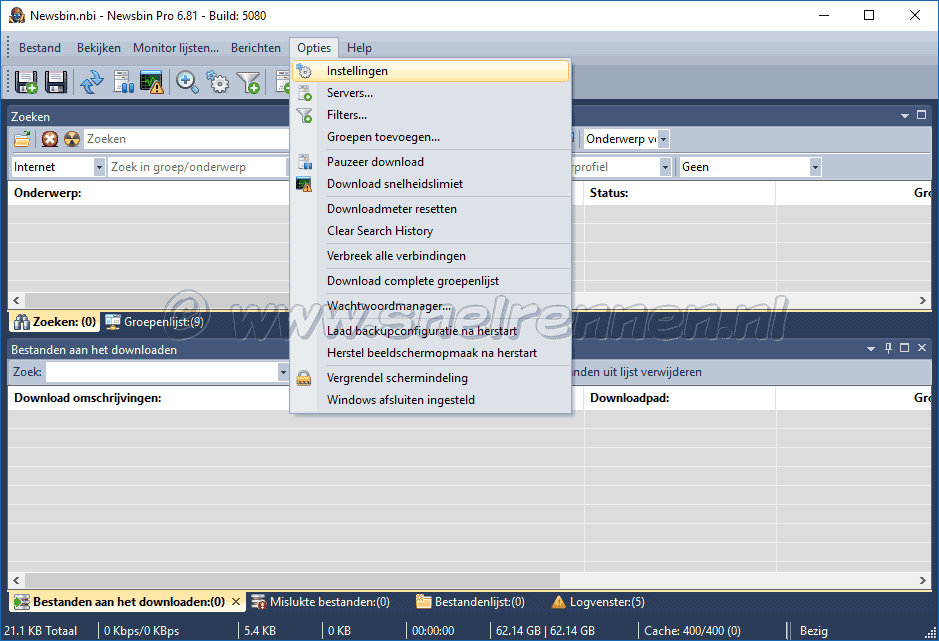Select Groepen toevoegen... menu entry
Screen dimensions: 939x641
tap(431, 137)
